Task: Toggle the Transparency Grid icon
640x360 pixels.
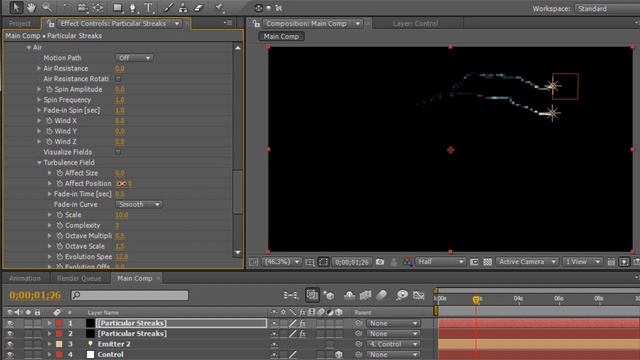Action: [487, 262]
